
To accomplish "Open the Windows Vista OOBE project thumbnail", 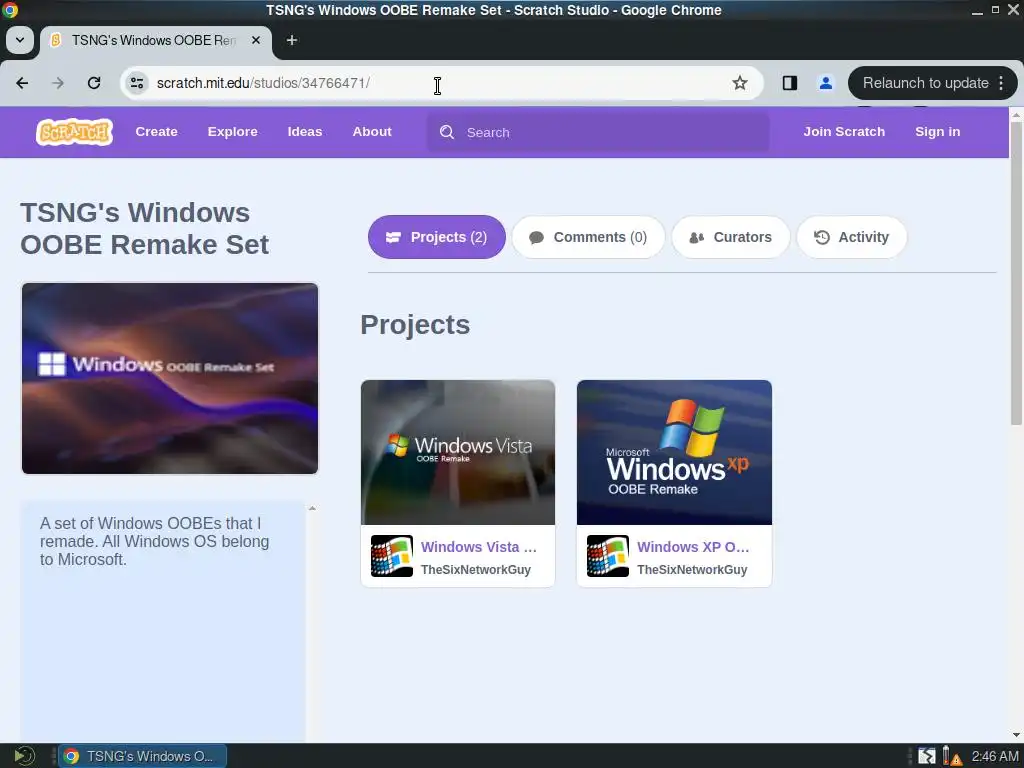I will pos(458,452).
